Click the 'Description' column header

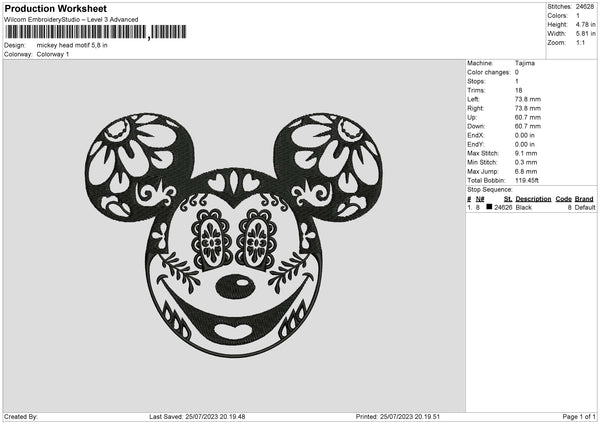533,199
